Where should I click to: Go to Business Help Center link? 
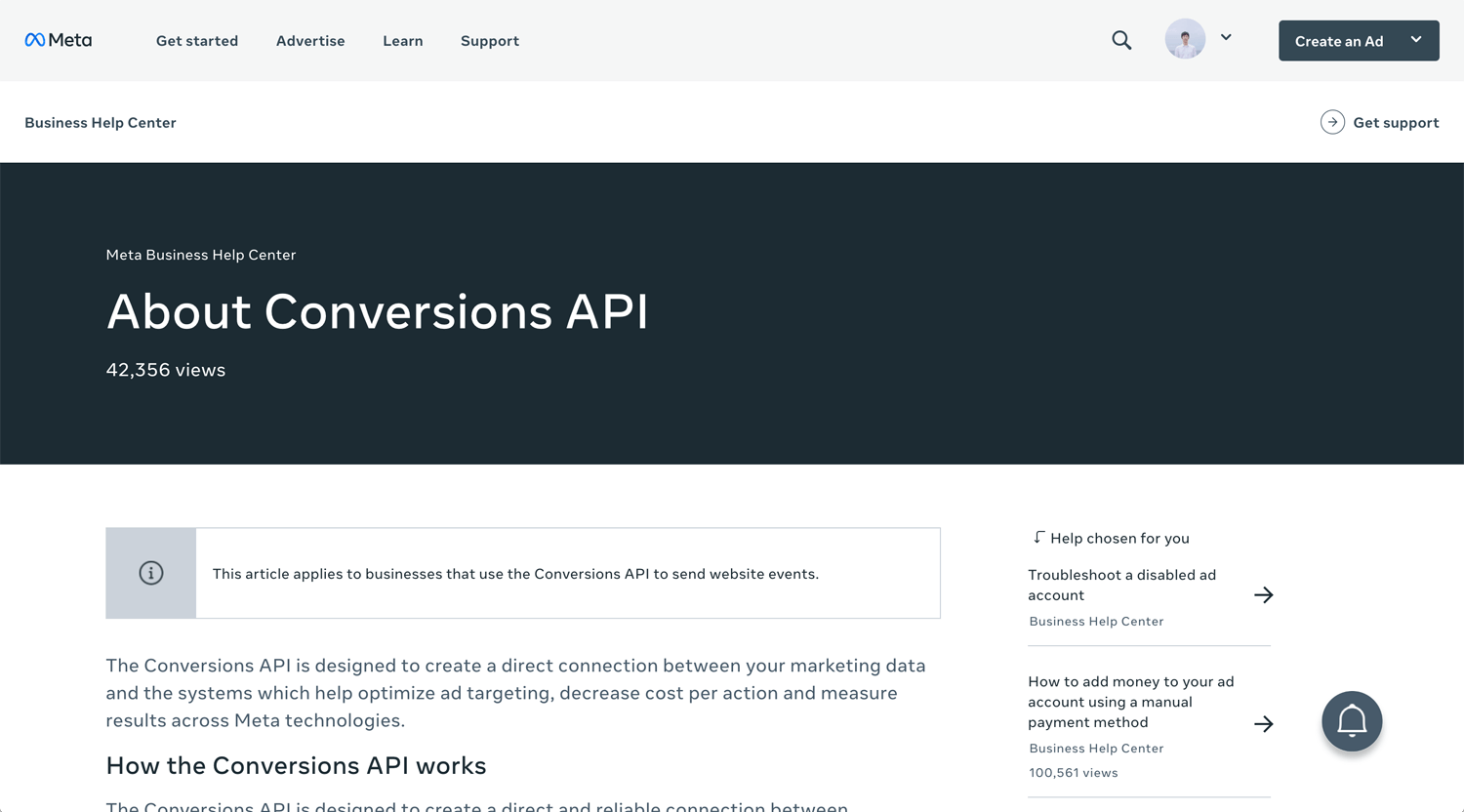[x=101, y=122]
